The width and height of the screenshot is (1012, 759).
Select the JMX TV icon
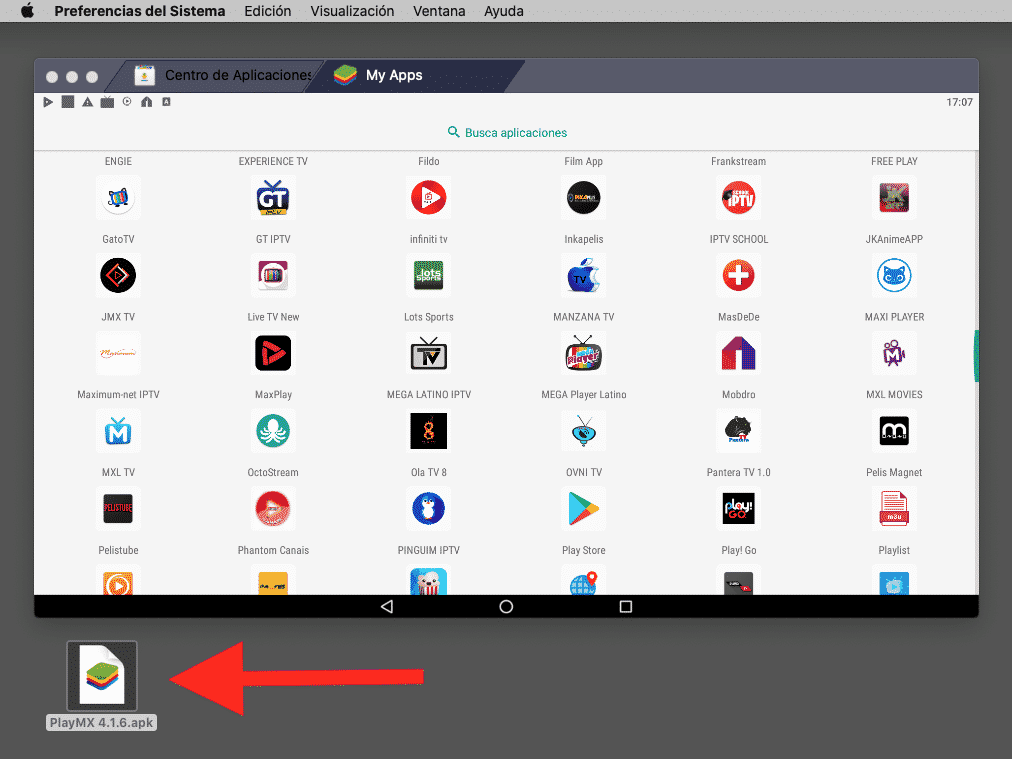(x=118, y=275)
